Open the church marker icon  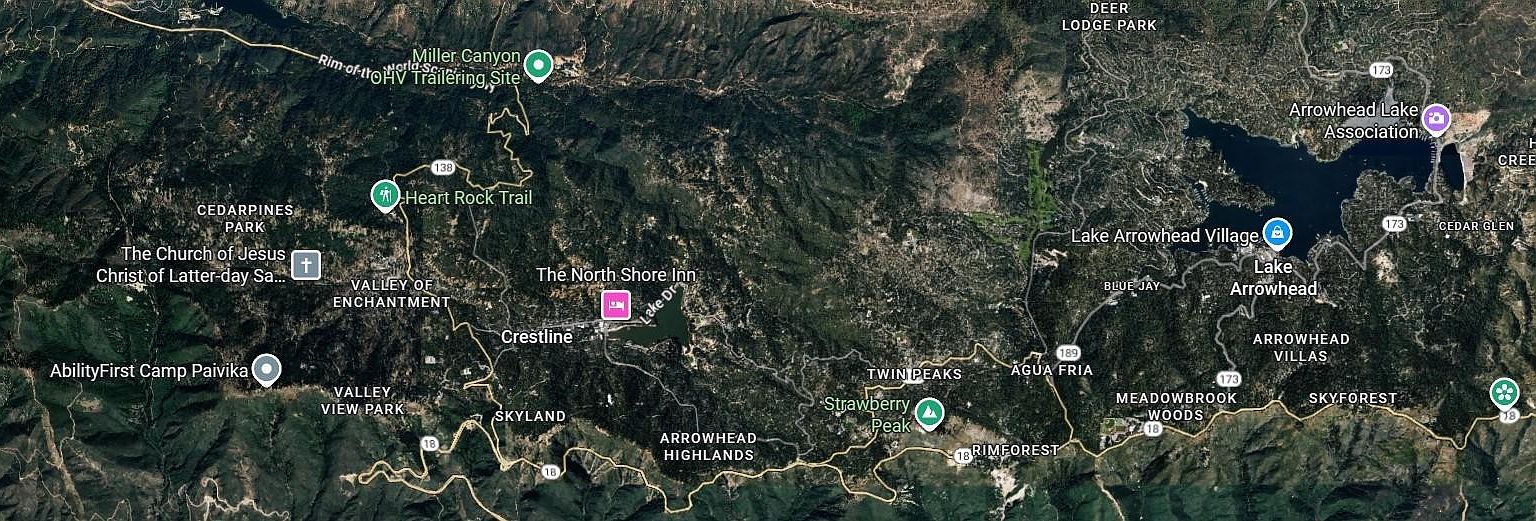[306, 265]
